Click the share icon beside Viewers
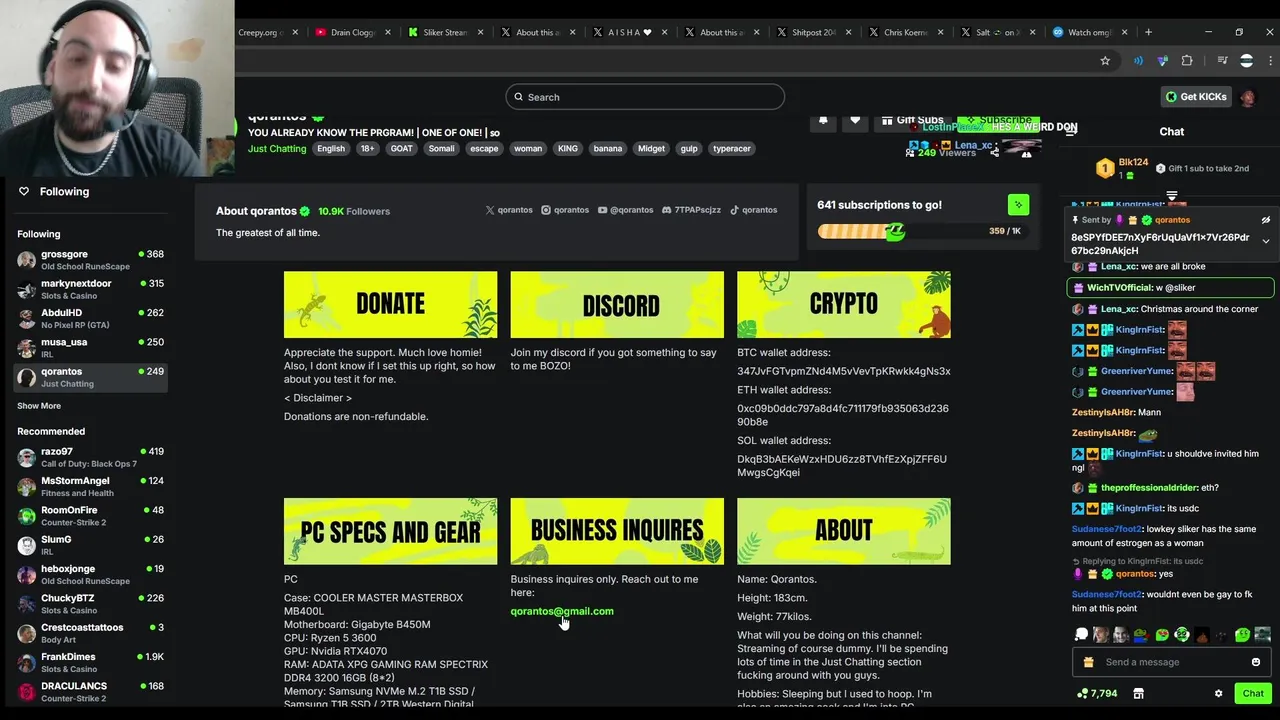This screenshot has width=1280, height=720. click(994, 153)
